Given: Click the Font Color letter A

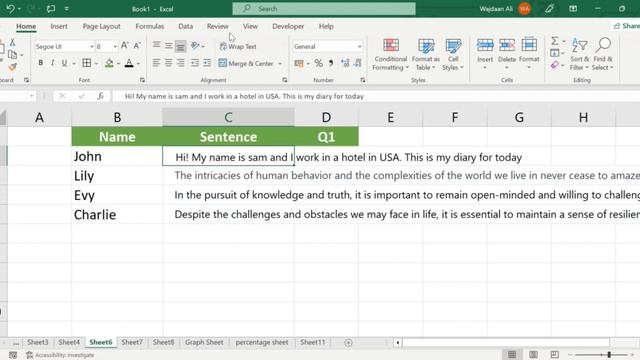Looking at the screenshot, I should coord(129,63).
